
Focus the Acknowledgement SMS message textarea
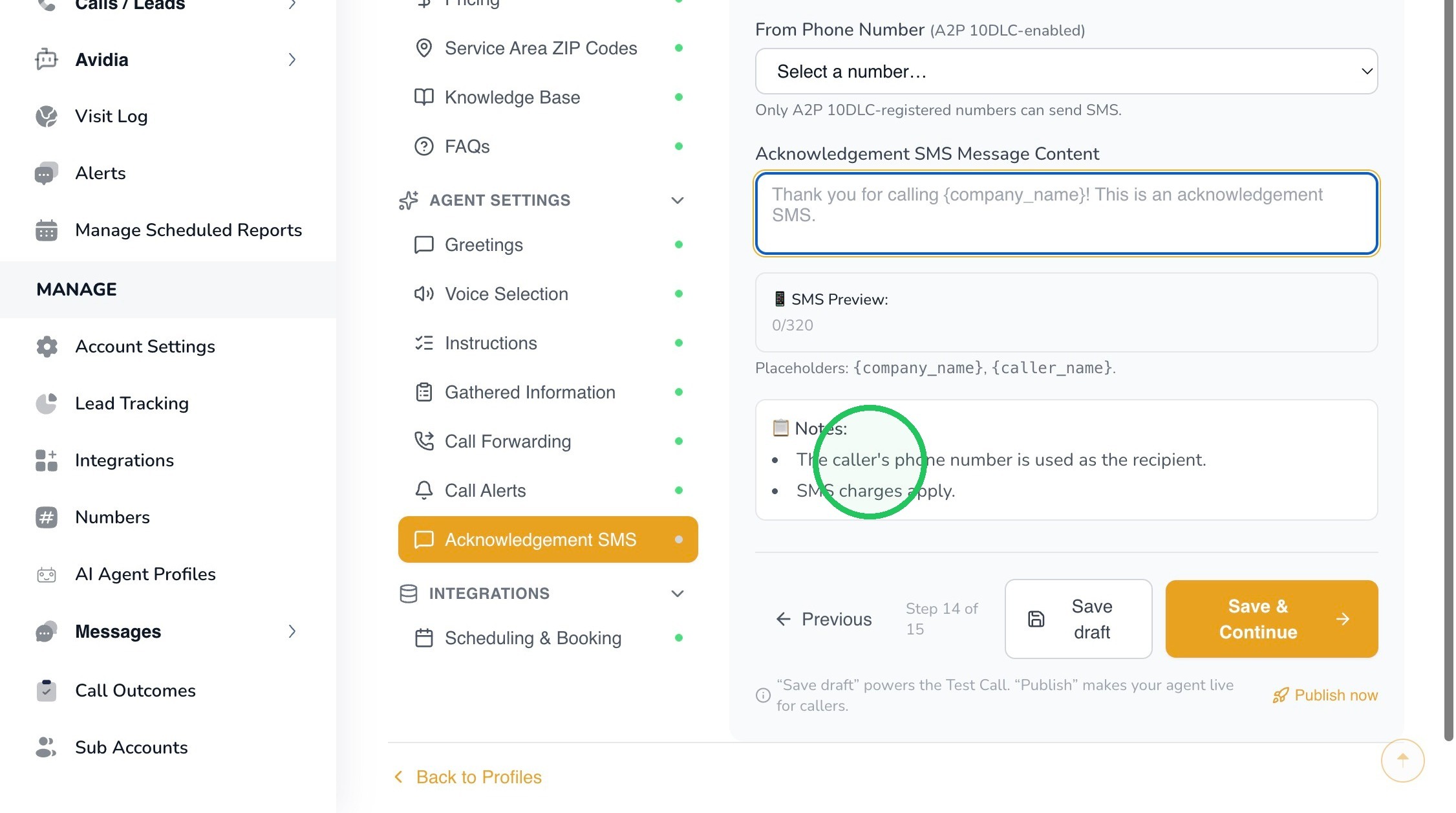[x=1066, y=213]
